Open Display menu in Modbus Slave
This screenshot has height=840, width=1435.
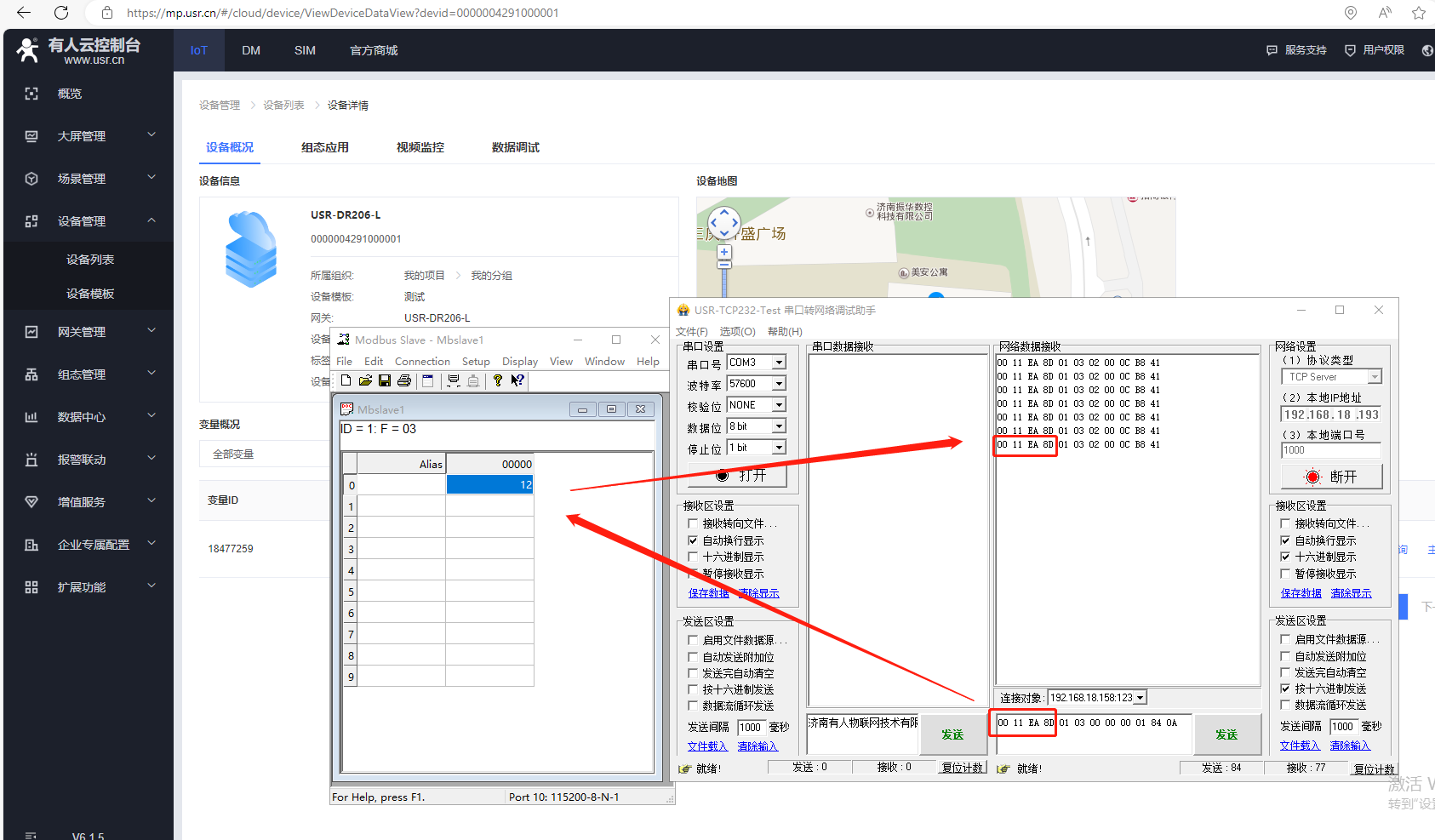tap(520, 362)
